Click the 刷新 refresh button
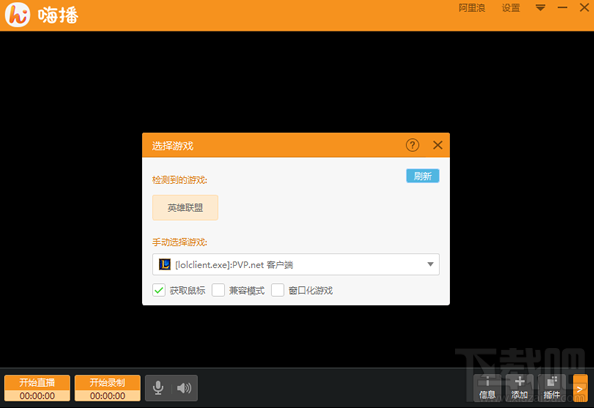Screen dimensions: 594x408 coord(423,176)
